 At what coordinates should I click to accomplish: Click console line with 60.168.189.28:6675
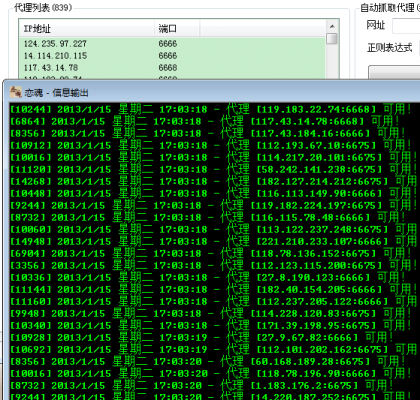(x=208, y=361)
